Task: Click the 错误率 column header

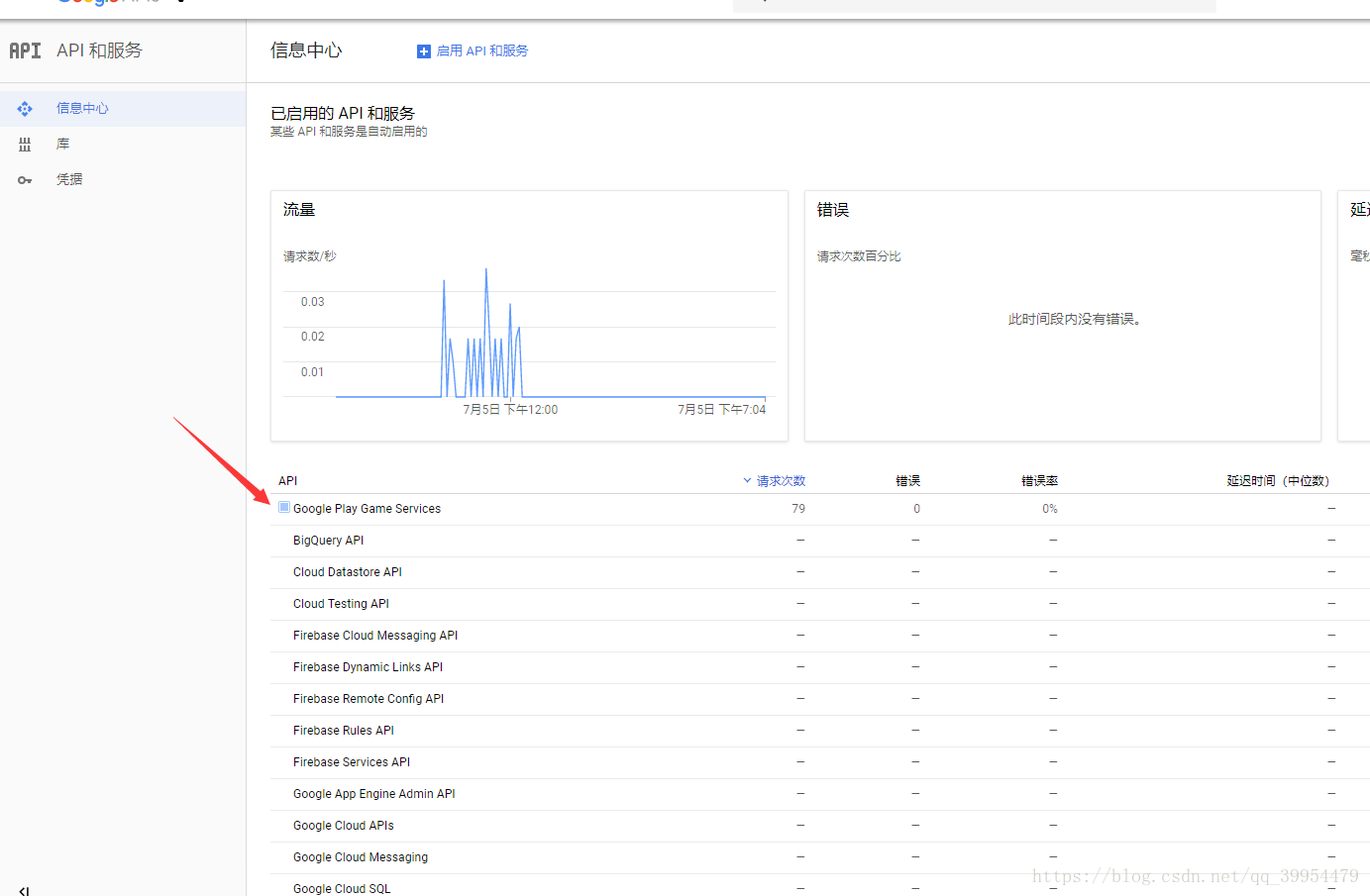Action: 1040,481
